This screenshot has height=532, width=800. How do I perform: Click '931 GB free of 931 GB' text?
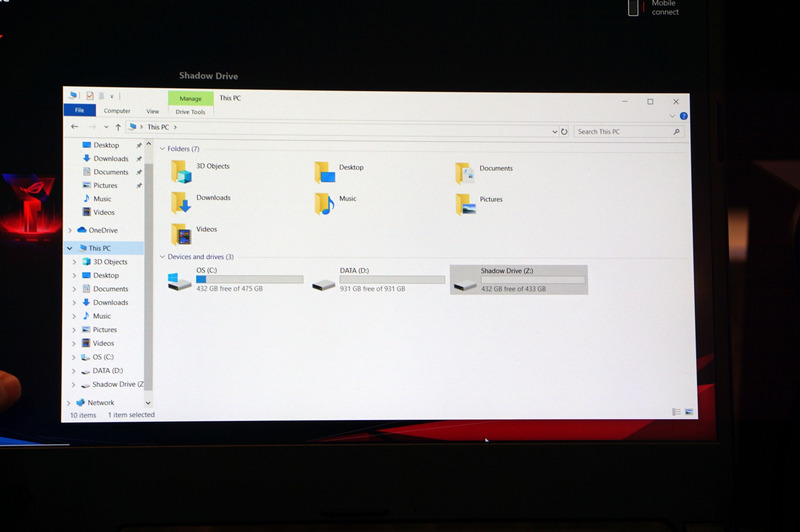(x=372, y=289)
